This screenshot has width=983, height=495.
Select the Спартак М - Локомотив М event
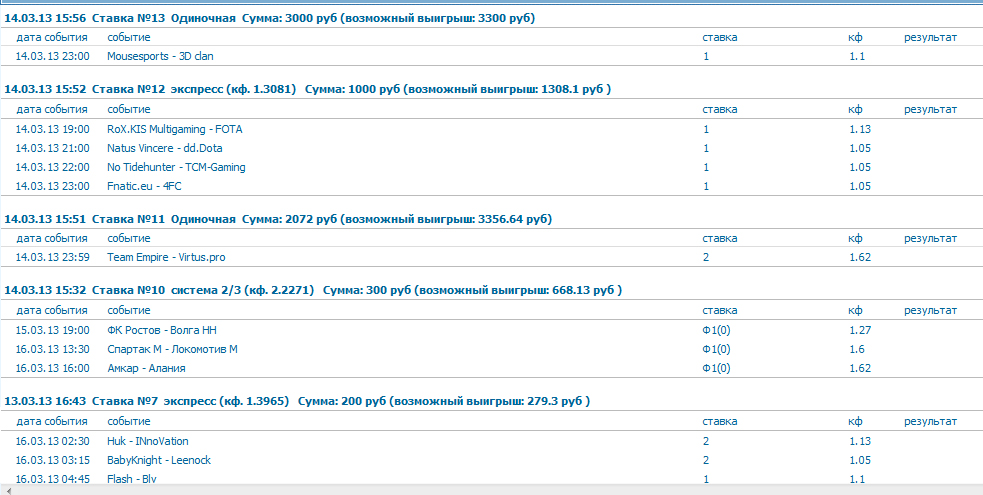pyautogui.click(x=172, y=349)
